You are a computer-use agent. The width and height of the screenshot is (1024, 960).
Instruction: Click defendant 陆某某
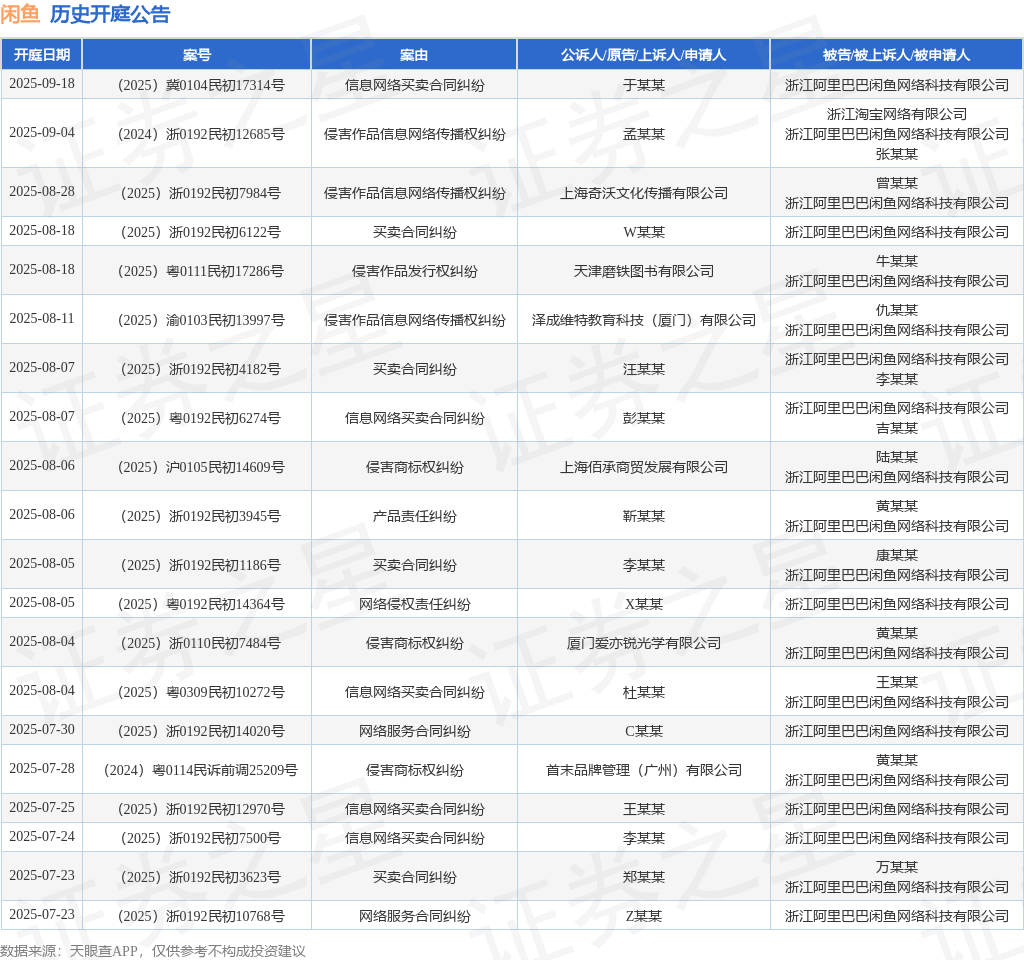(x=897, y=456)
